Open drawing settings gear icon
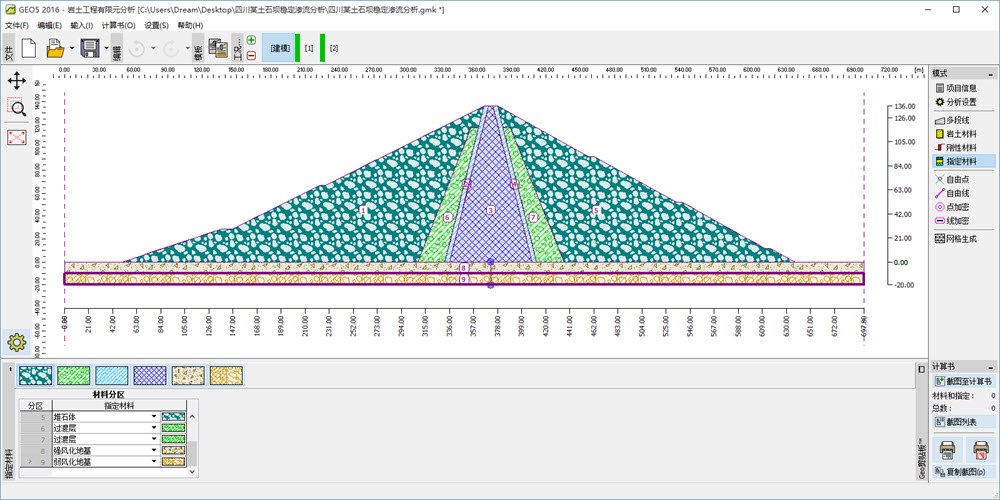 16,343
